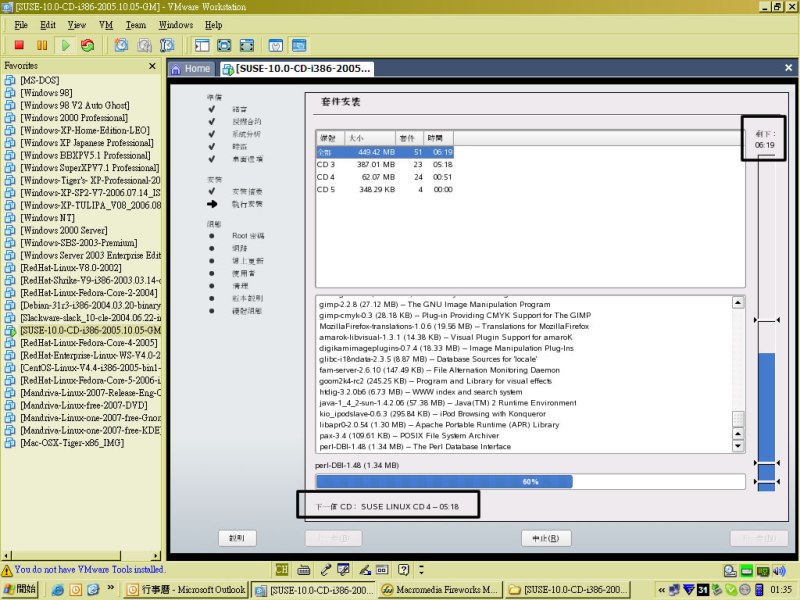This screenshot has width=800, height=600.
Task: Click the gimp-2.2.8 package log line
Action: tap(435, 304)
